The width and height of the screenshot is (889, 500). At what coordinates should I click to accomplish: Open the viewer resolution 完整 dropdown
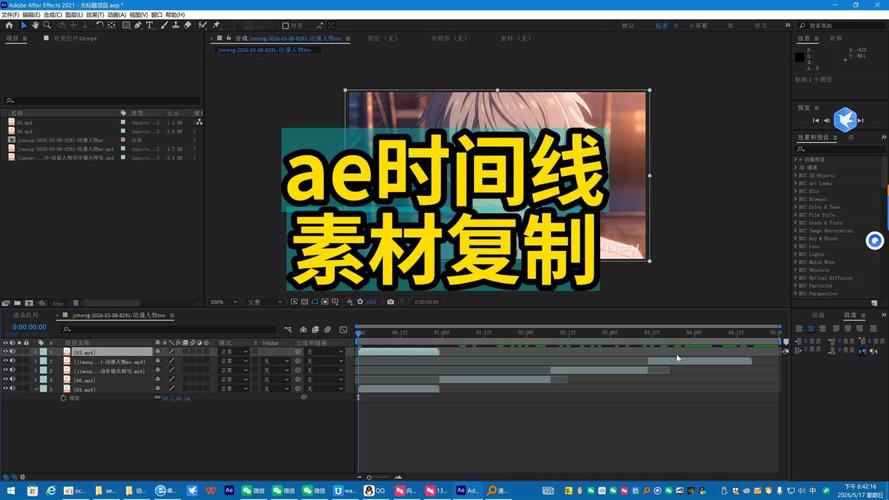point(264,302)
